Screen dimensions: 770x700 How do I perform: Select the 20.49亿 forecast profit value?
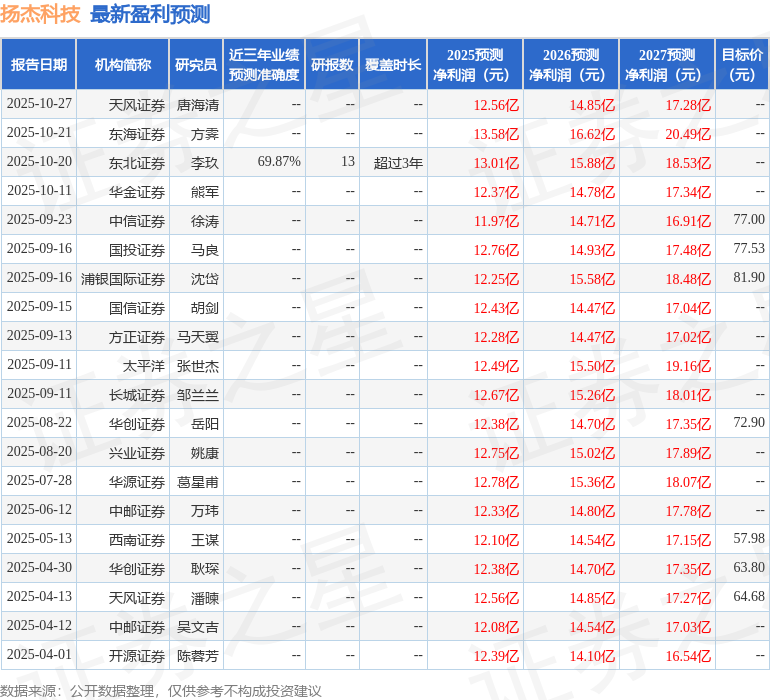pos(688,134)
